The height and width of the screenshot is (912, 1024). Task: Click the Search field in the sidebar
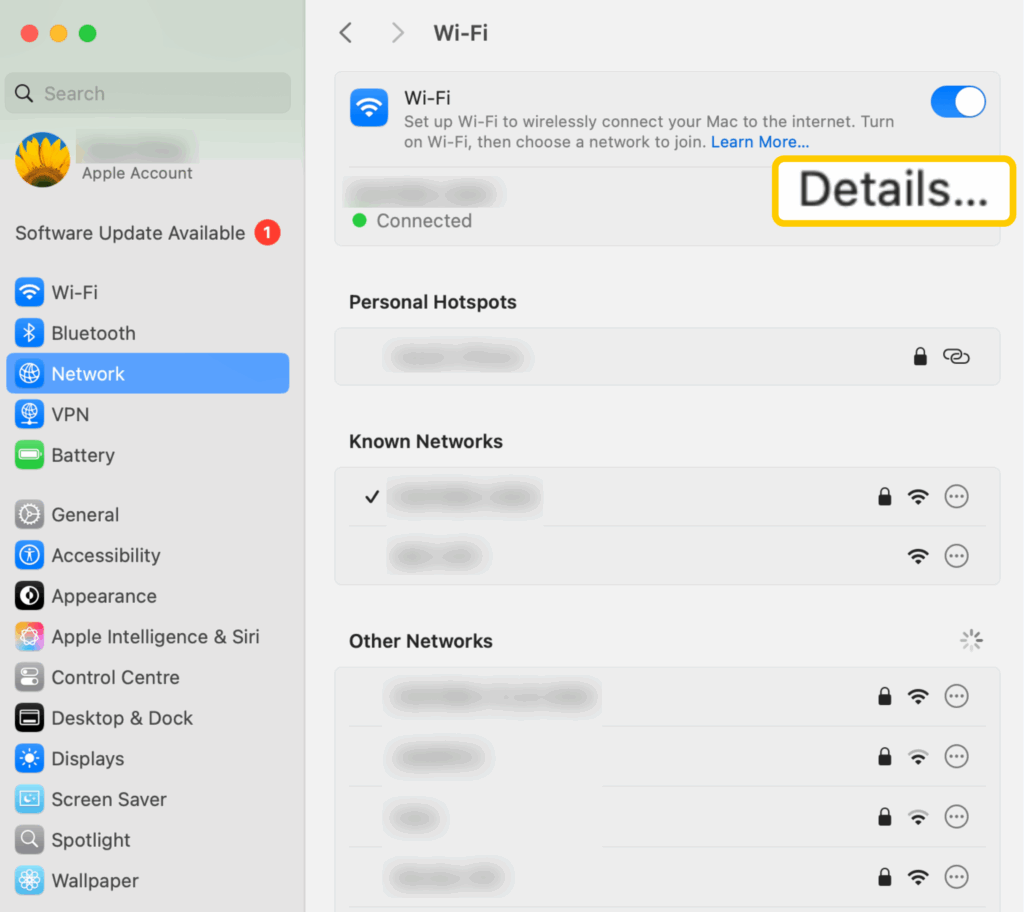tap(147, 93)
